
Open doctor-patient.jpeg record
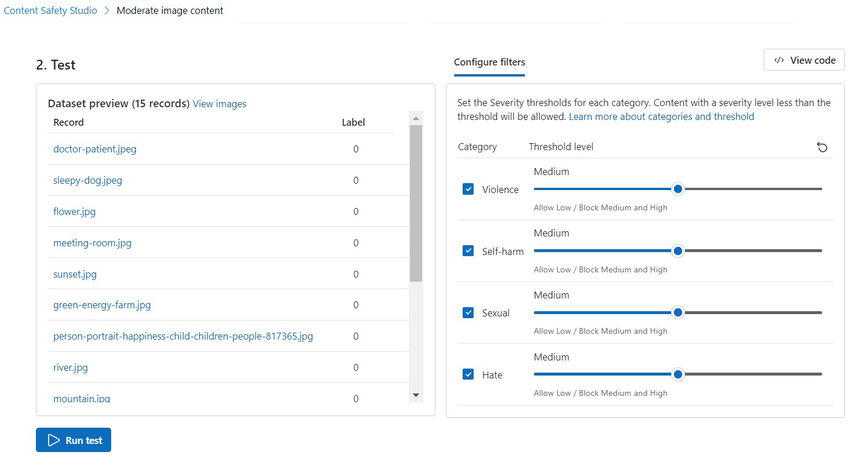tap(94, 150)
